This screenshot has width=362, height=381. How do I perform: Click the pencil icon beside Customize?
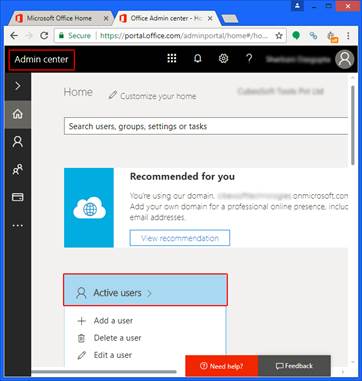point(113,95)
